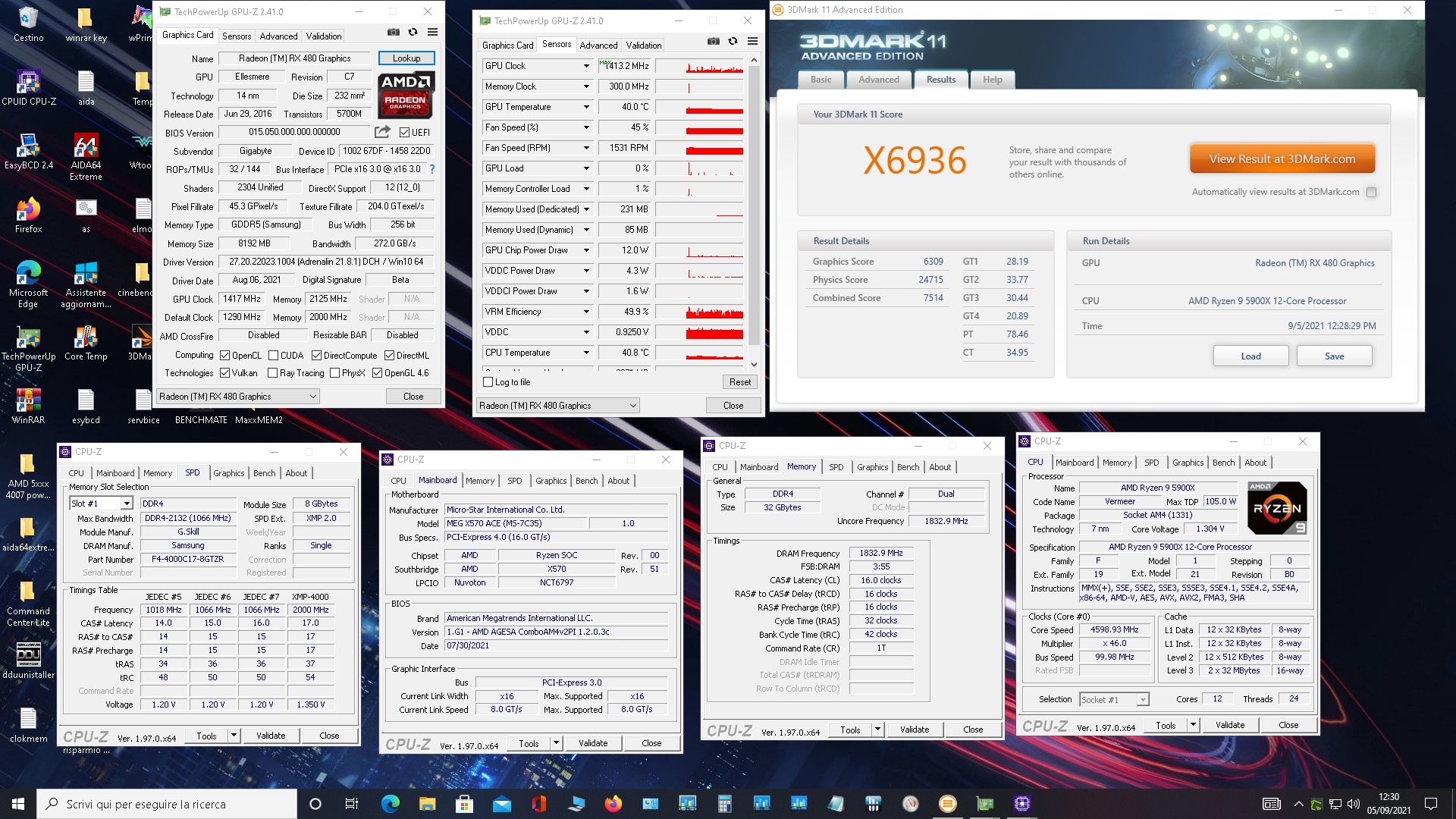The image size is (1456, 819).
Task: Toggle the DirectML checkbox
Action: point(389,356)
